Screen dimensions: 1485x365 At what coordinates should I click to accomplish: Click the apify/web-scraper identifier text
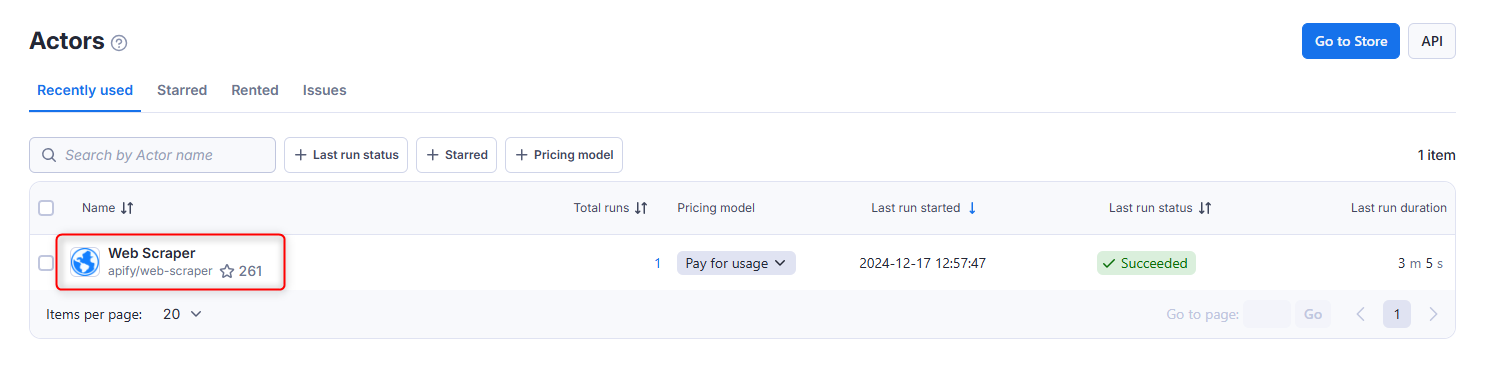[160, 271]
